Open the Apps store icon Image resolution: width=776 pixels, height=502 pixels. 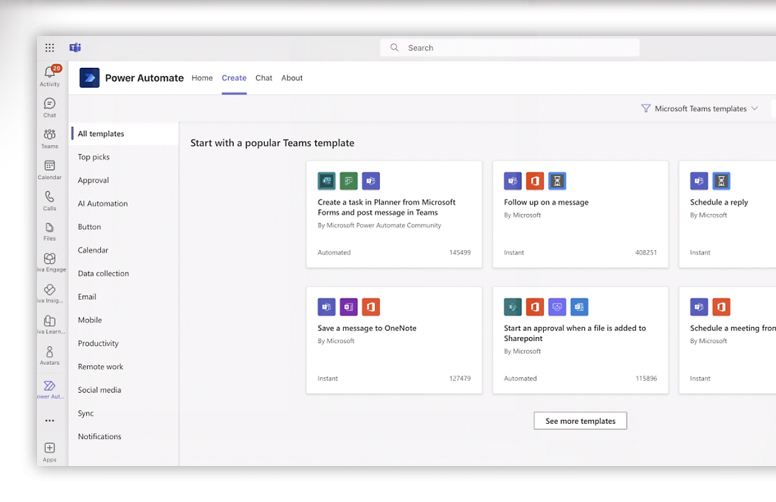tap(49, 449)
